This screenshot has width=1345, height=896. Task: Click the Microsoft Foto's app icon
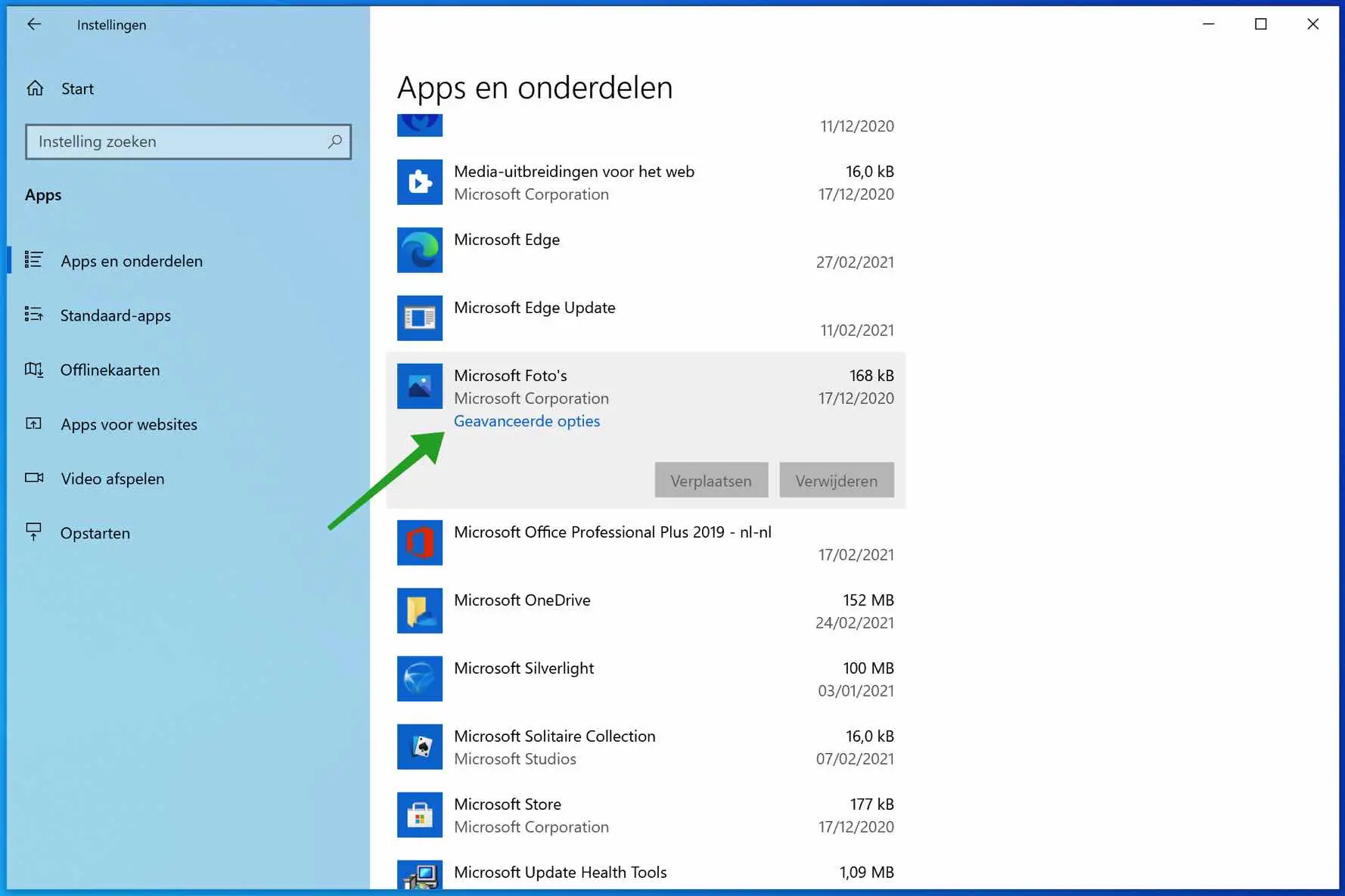pyautogui.click(x=420, y=386)
